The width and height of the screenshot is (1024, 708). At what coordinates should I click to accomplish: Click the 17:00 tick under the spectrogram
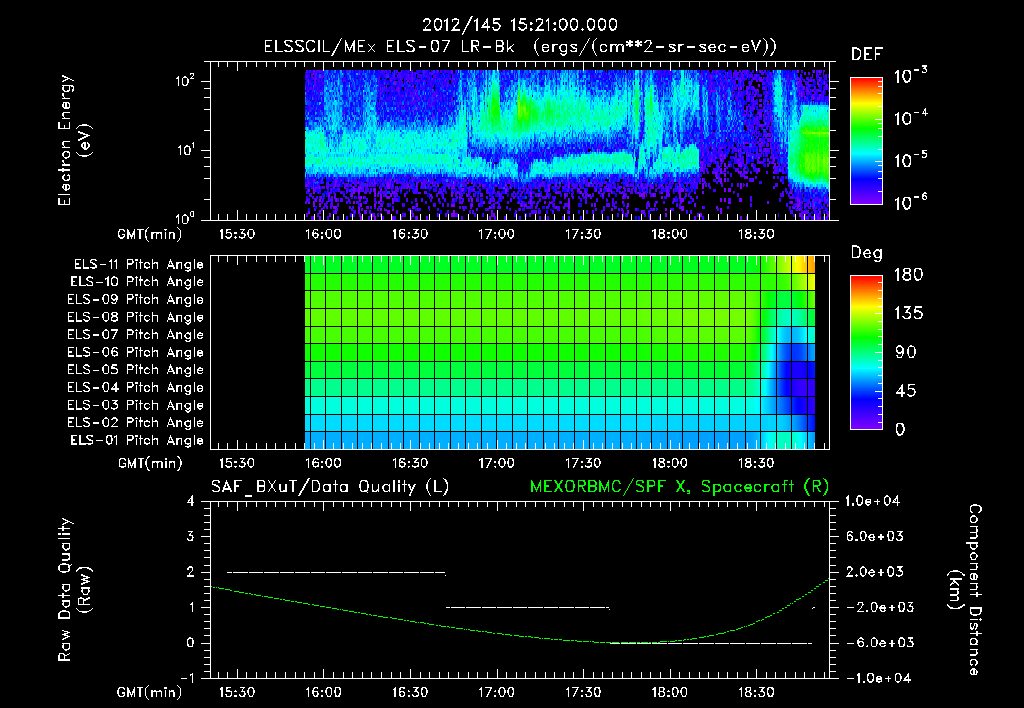click(x=496, y=234)
